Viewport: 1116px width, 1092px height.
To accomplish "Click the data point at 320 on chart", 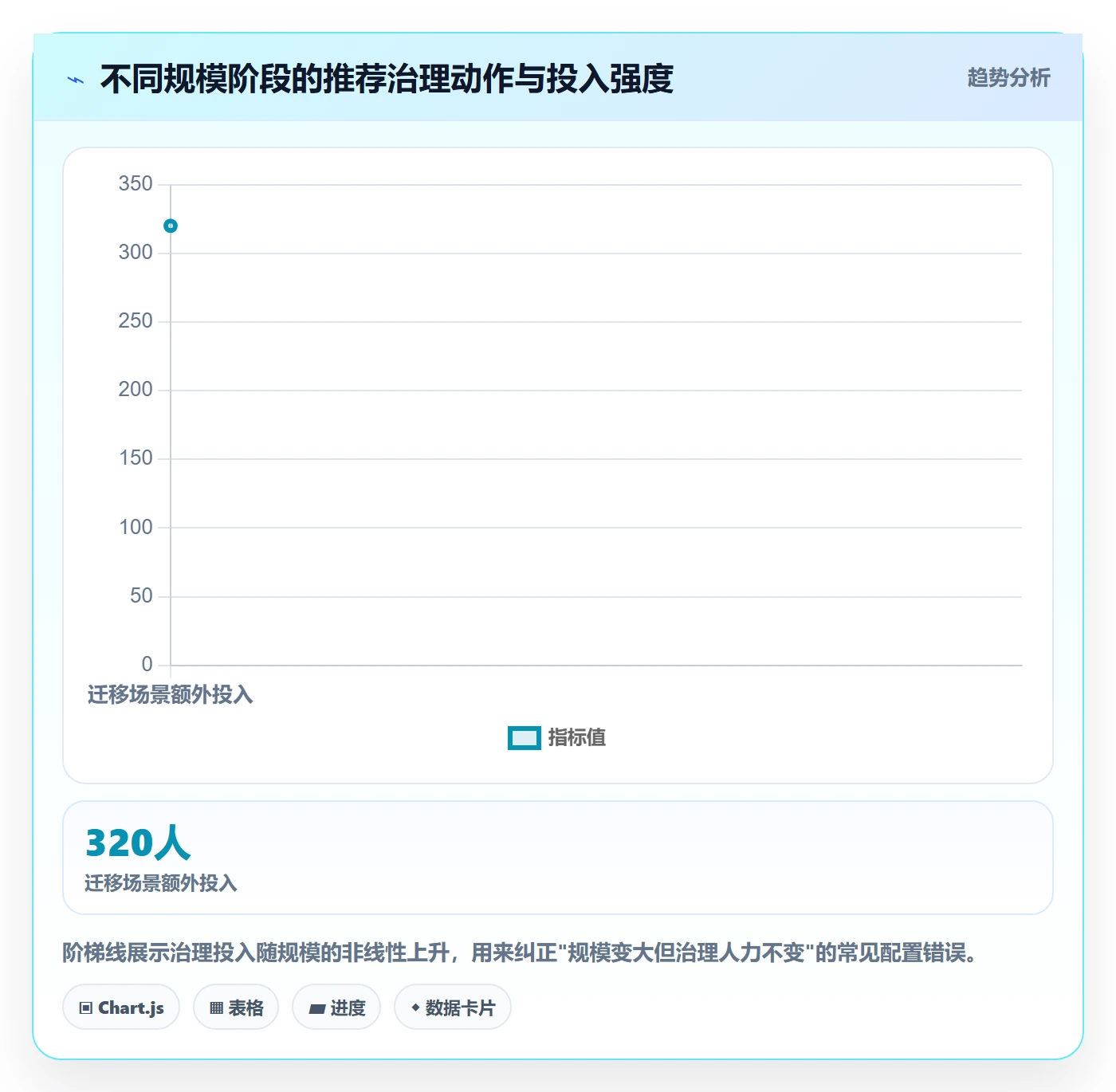I will [x=171, y=226].
